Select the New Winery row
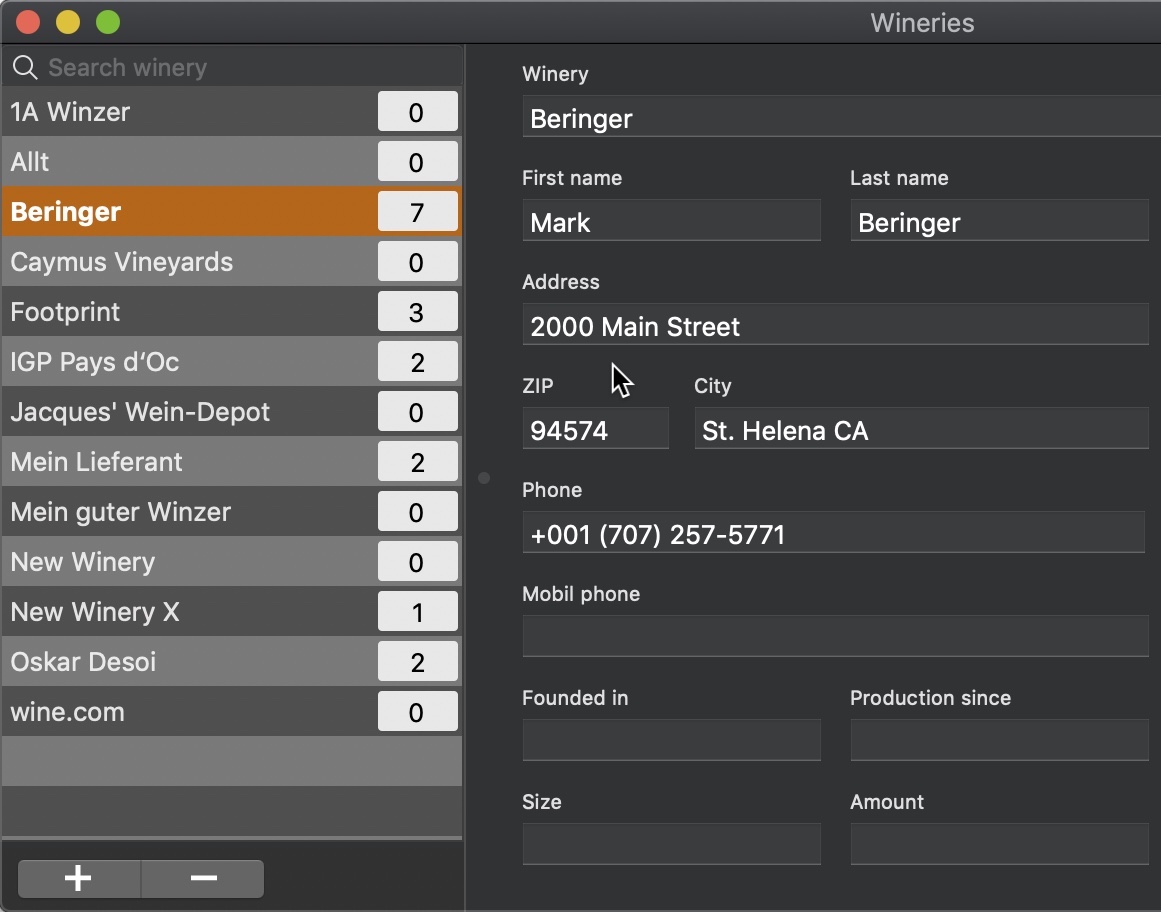The image size is (1161, 912). click(x=232, y=562)
